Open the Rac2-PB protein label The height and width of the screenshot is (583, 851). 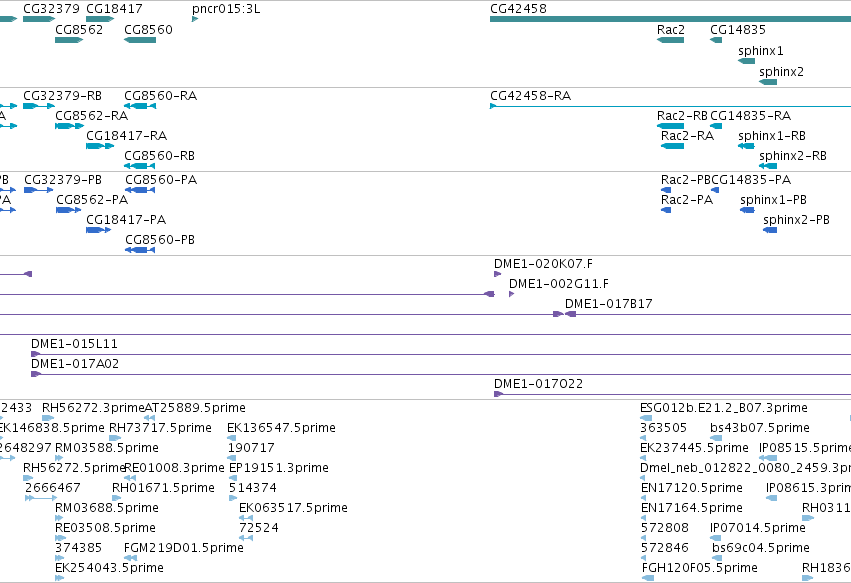click(x=685, y=180)
